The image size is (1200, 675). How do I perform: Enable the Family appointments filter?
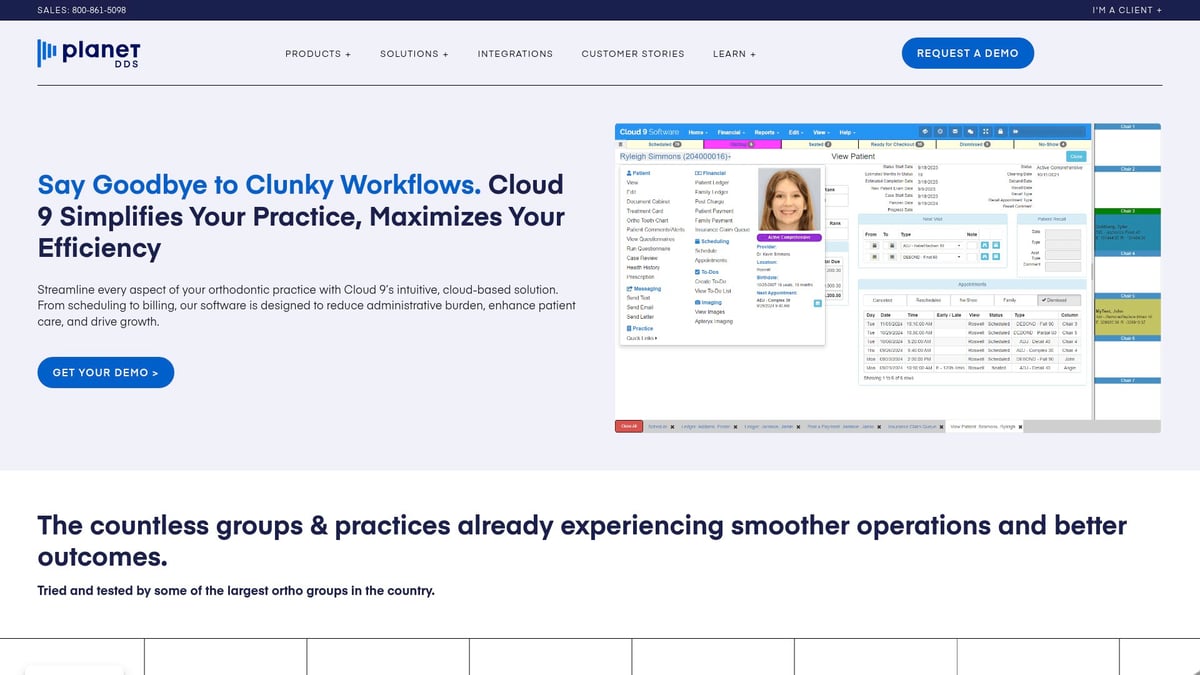[x=1009, y=299]
